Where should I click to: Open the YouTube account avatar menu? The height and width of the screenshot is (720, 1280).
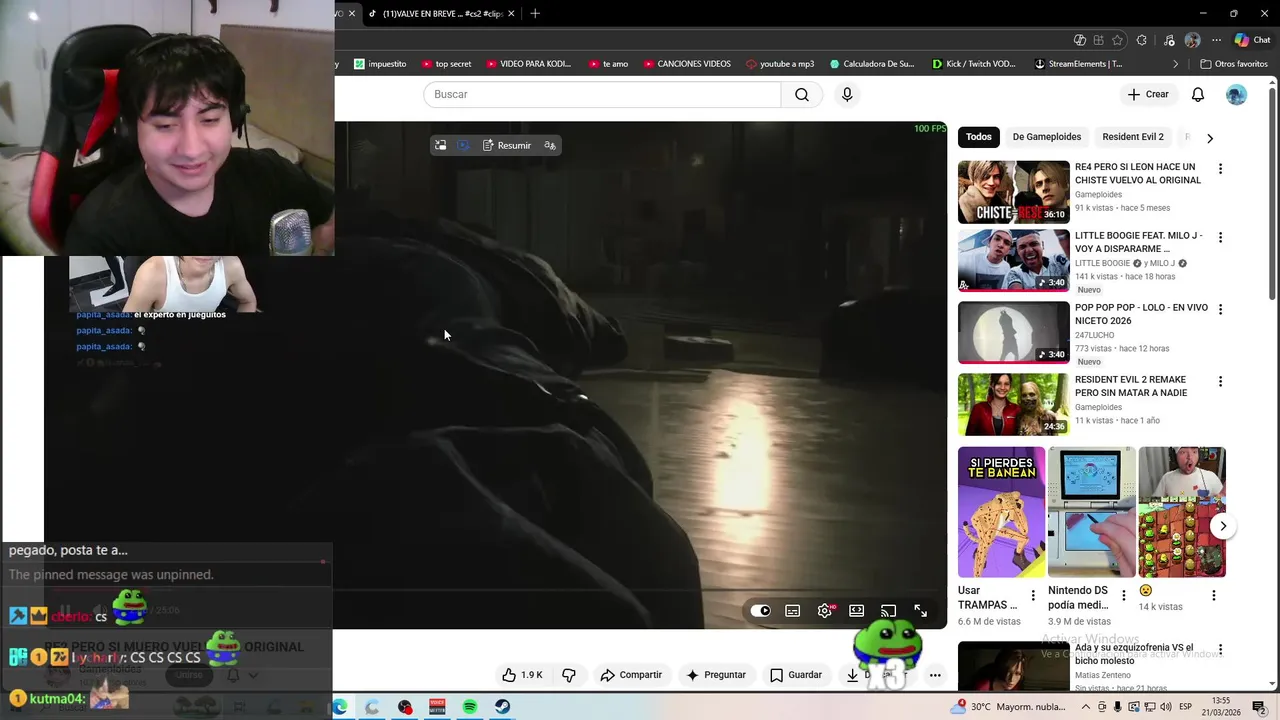(x=1237, y=94)
